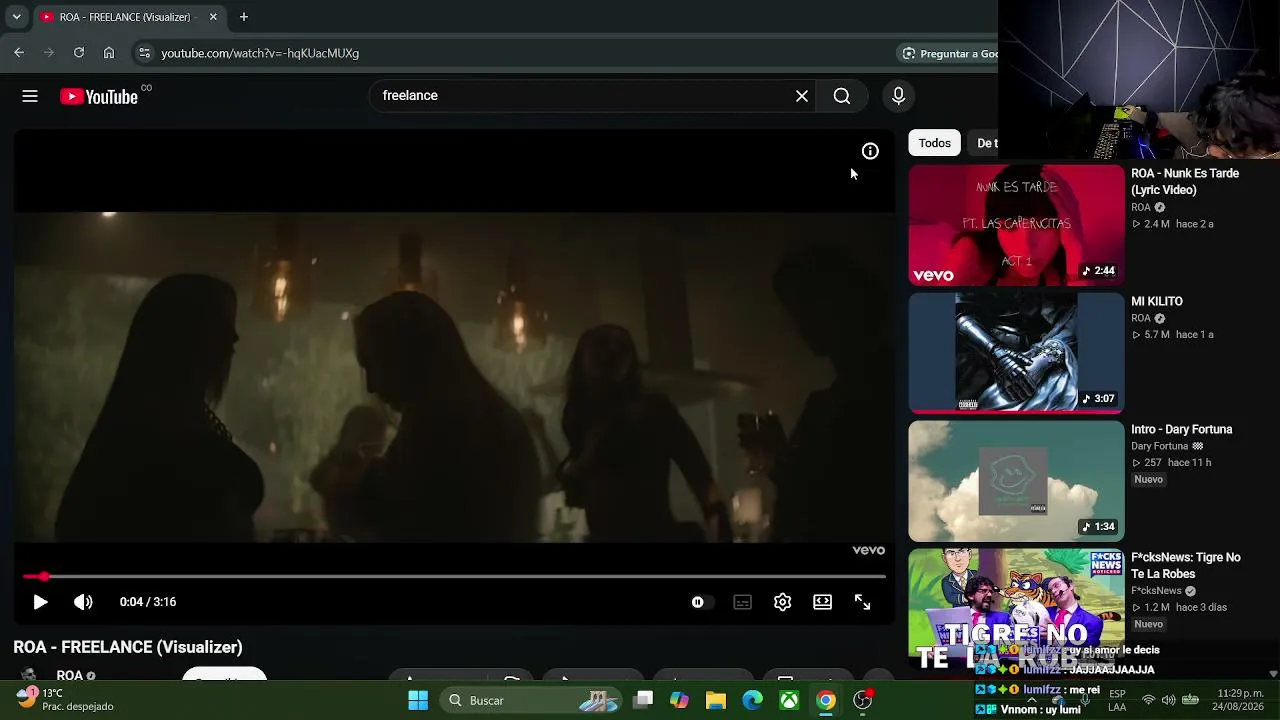Open Dary Fortuna channel name
Screen dimensions: 1280x720
pyautogui.click(x=1159, y=446)
